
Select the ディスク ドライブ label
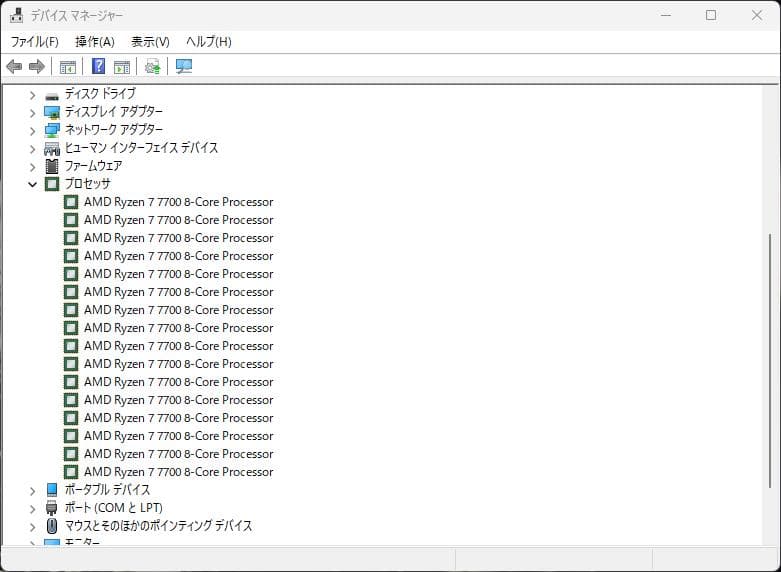100,93
